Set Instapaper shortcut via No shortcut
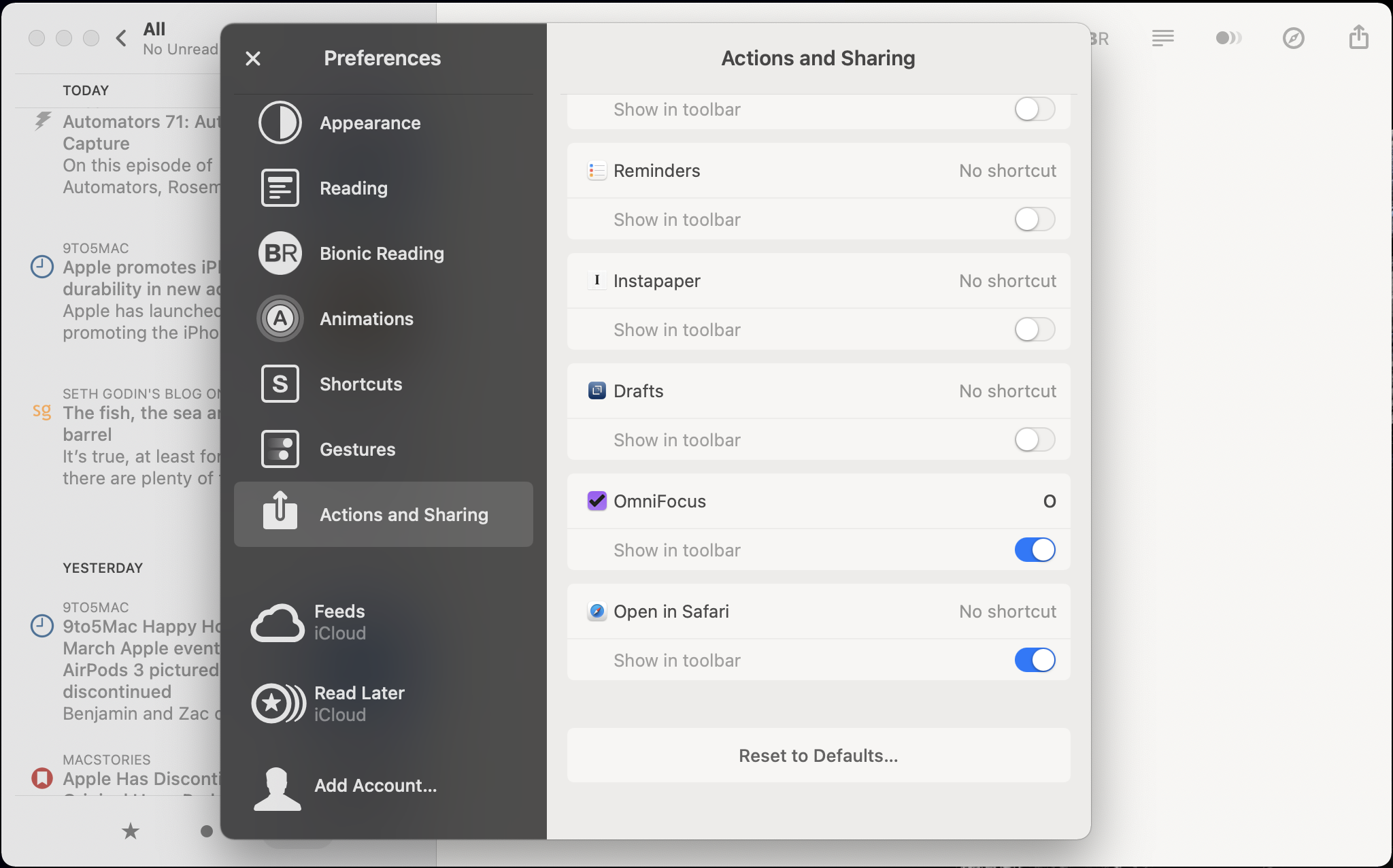This screenshot has height=868, width=1393. point(1007,281)
